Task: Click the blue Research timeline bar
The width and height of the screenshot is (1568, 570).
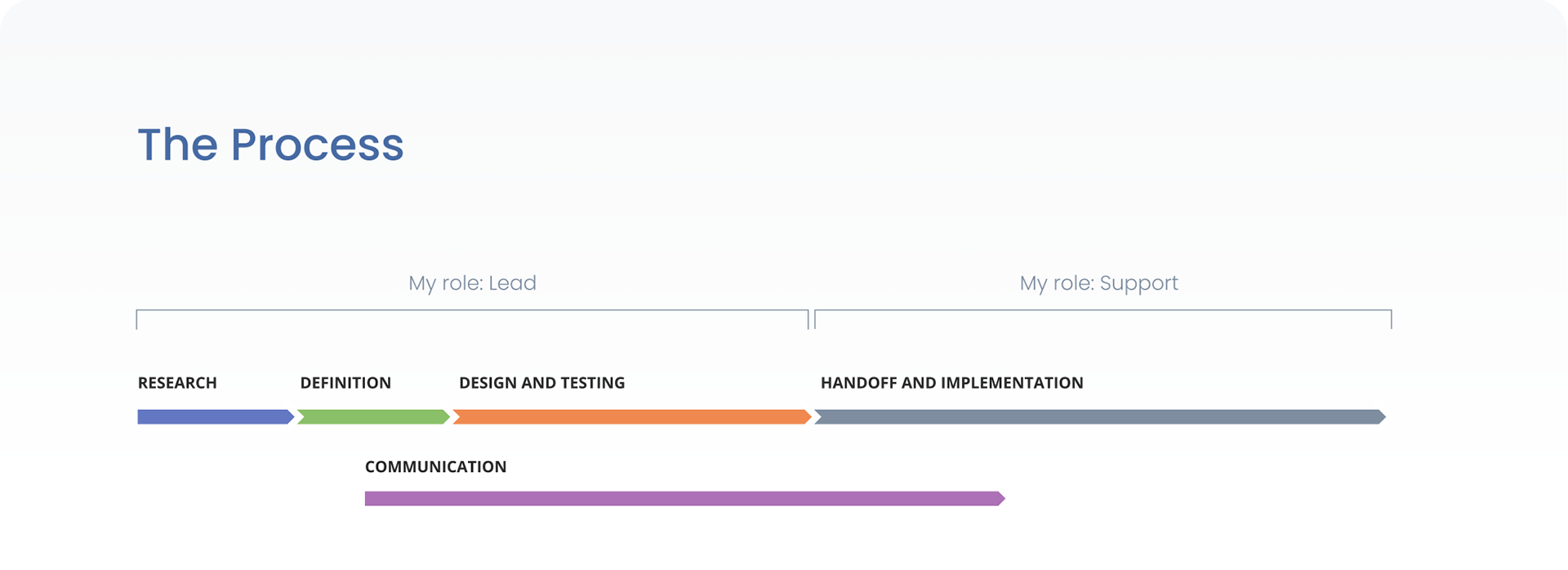Action: coord(212,417)
